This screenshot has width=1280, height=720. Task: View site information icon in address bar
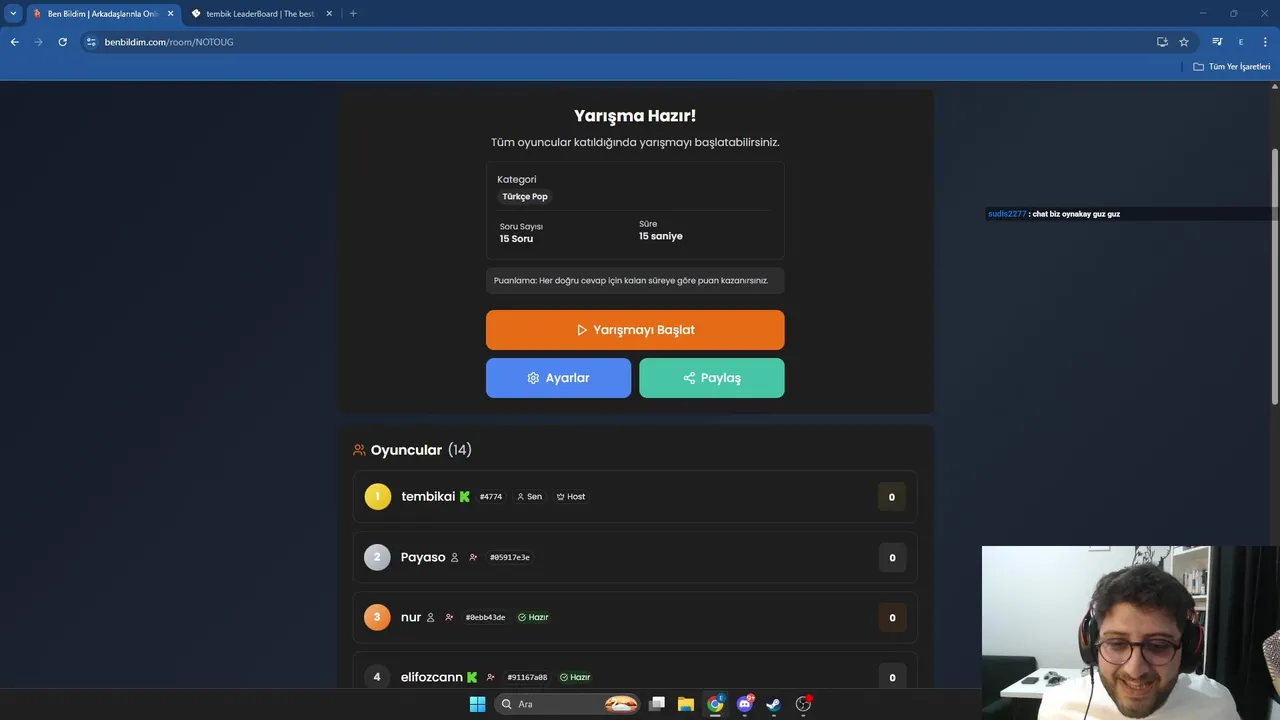(91, 42)
